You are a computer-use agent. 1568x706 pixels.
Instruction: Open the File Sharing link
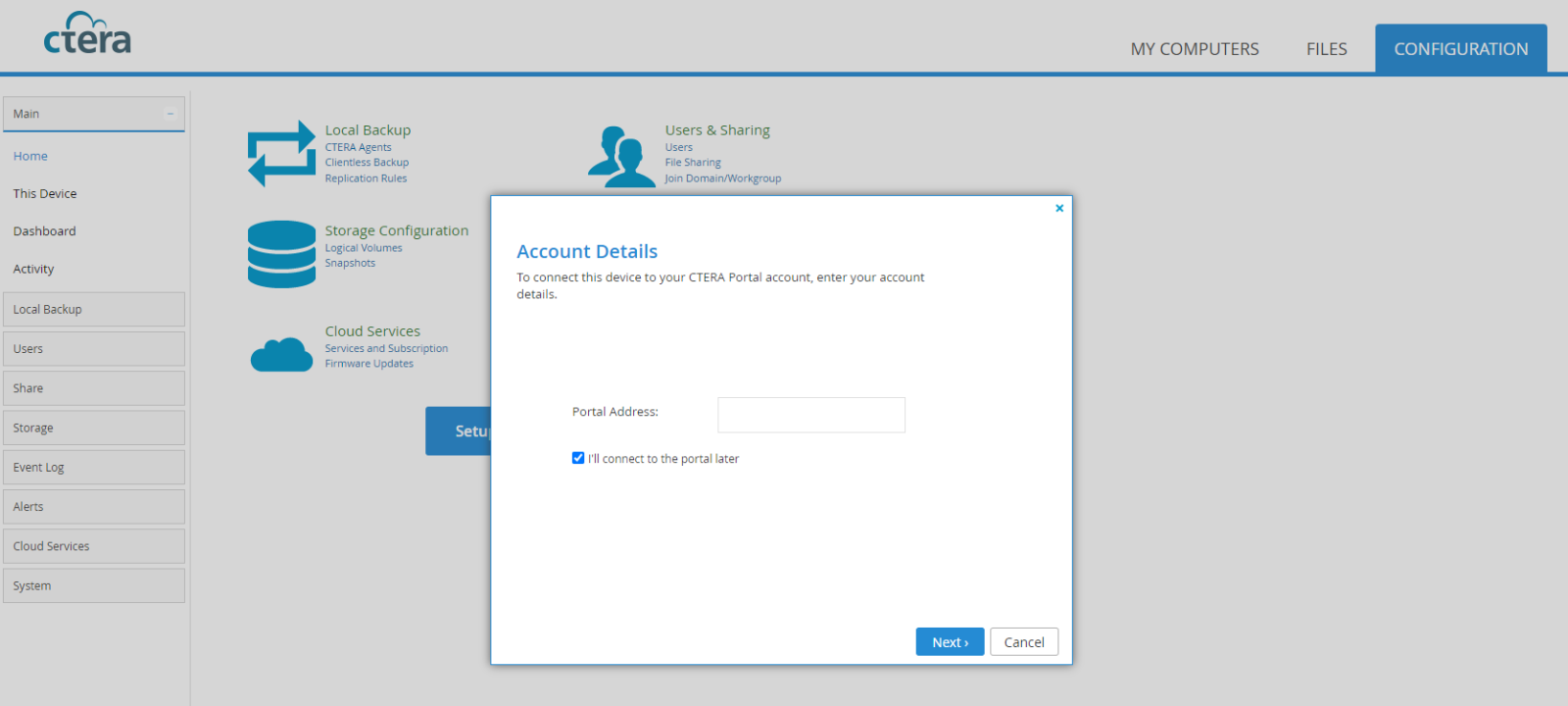click(693, 163)
